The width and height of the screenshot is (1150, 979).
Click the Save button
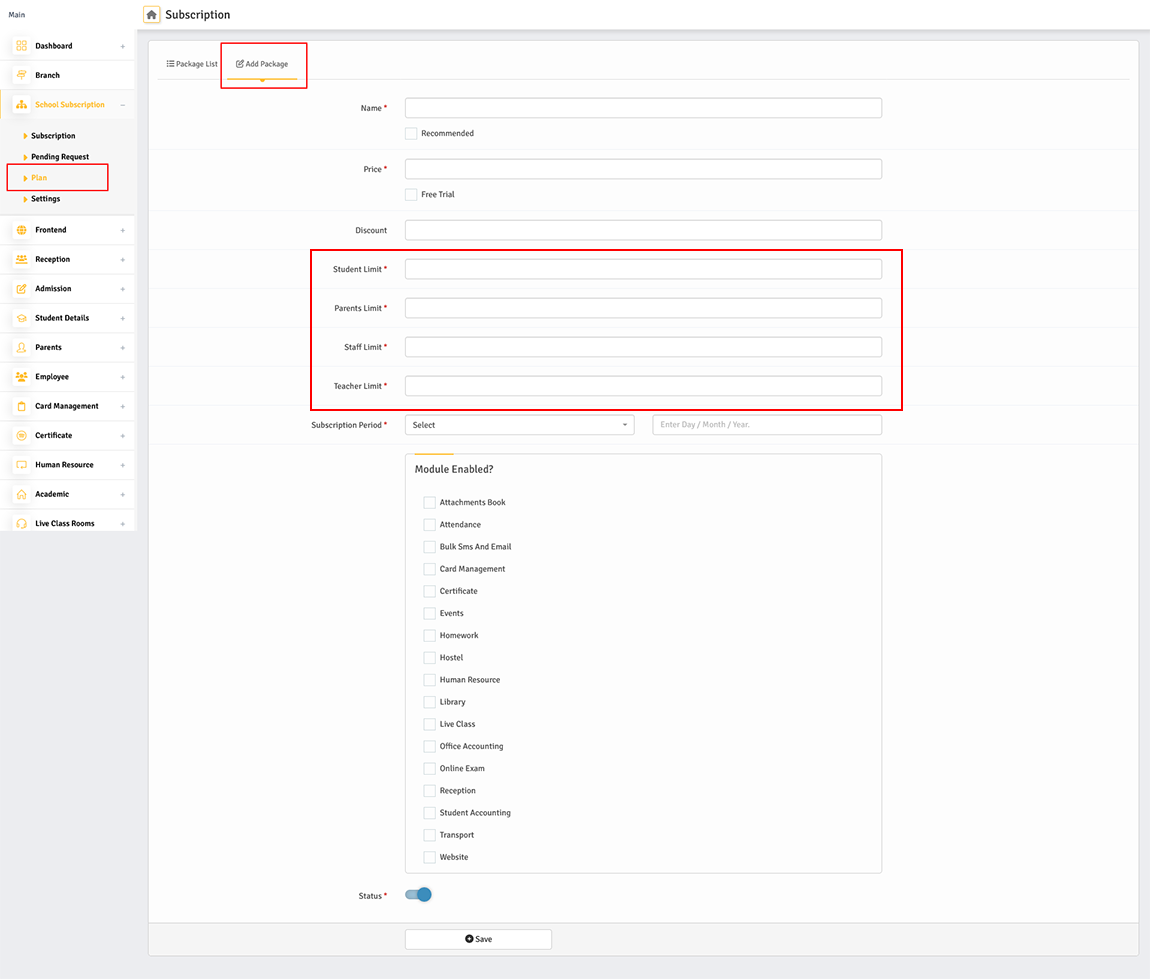(x=478, y=938)
